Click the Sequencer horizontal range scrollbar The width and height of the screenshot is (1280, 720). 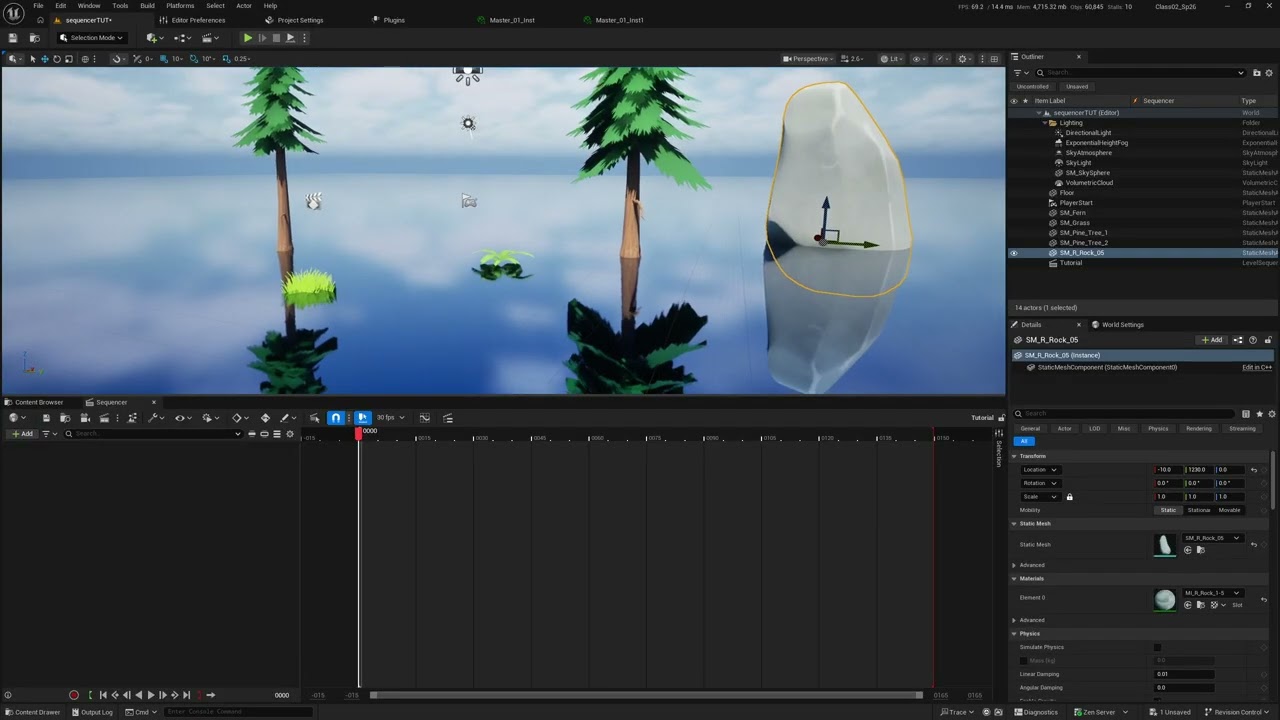[646, 695]
